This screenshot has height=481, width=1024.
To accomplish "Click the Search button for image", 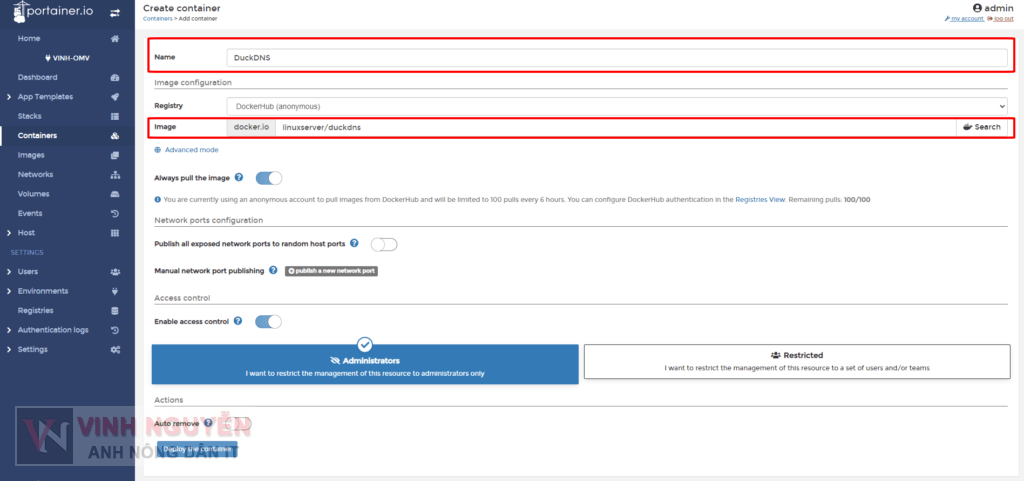I will [x=981, y=127].
